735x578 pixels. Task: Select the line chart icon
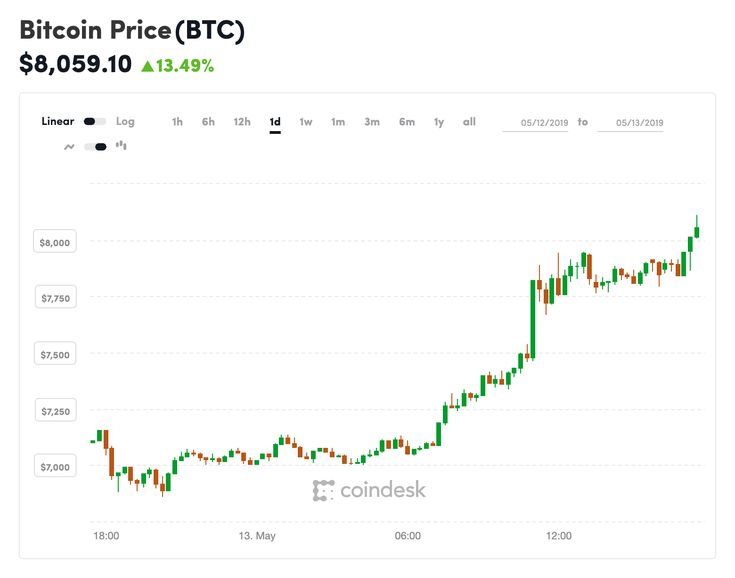coord(69,146)
